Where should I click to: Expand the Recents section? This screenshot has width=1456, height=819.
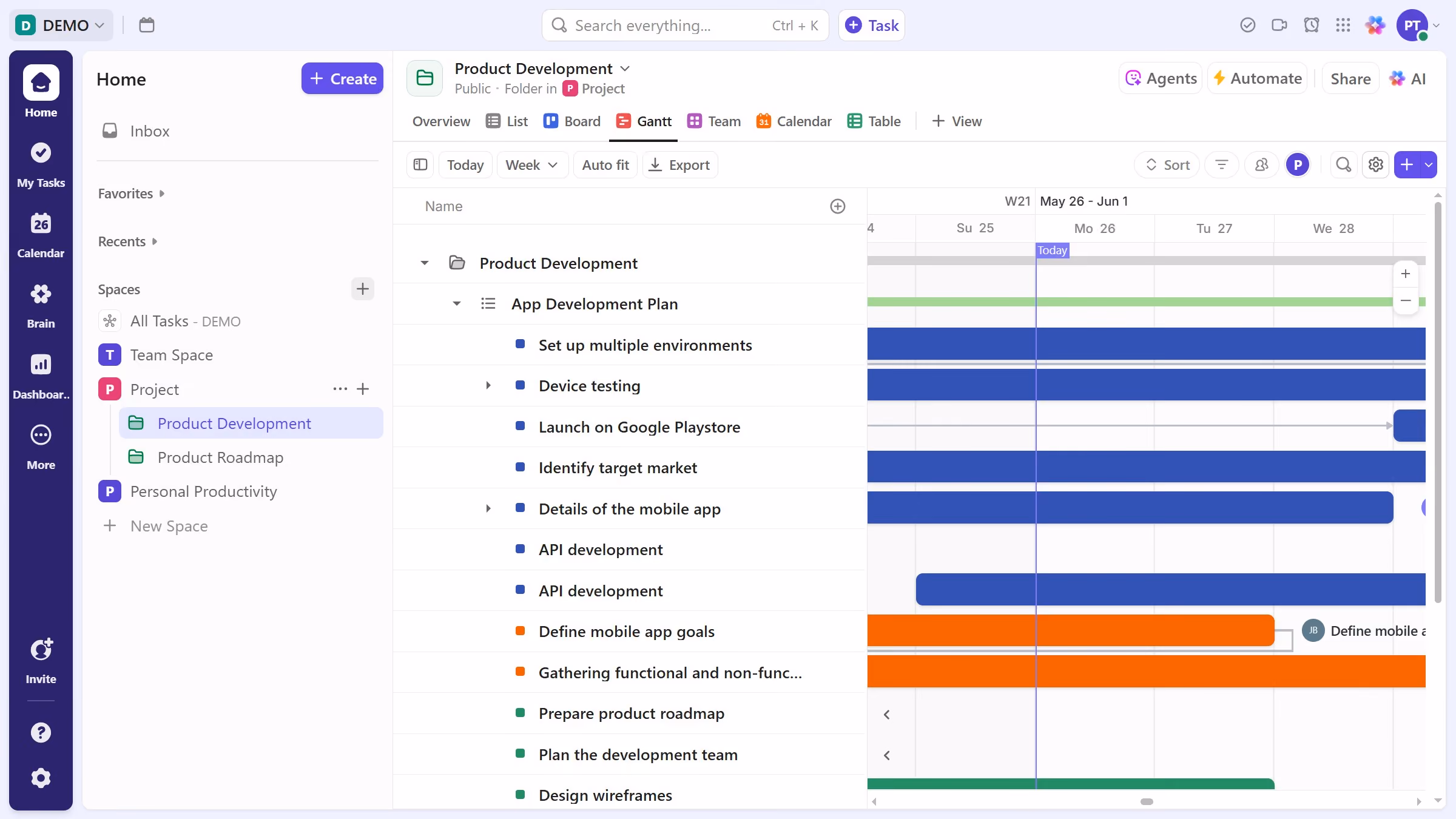[x=128, y=241]
